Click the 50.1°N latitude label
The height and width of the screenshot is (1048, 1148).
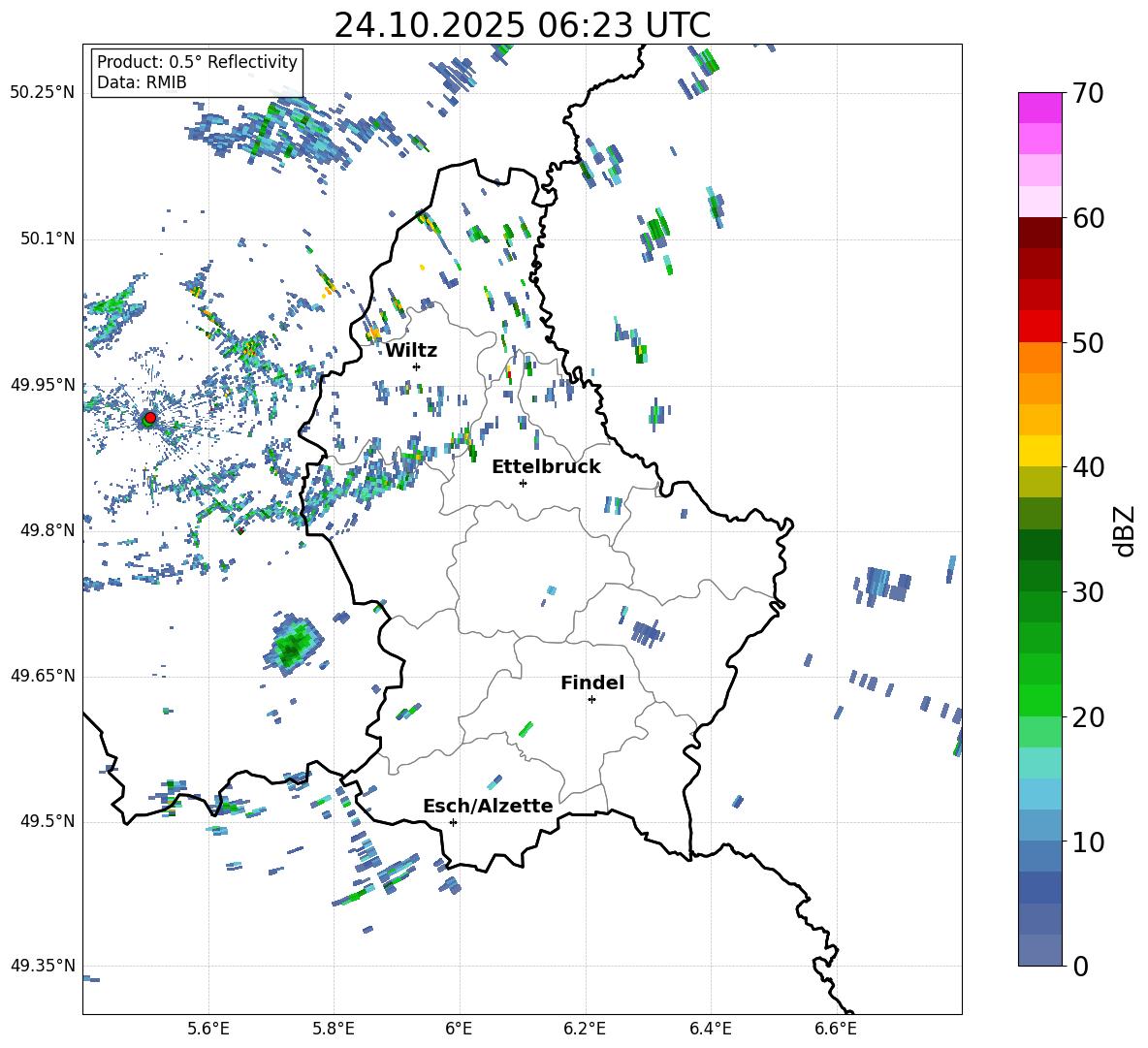point(47,239)
